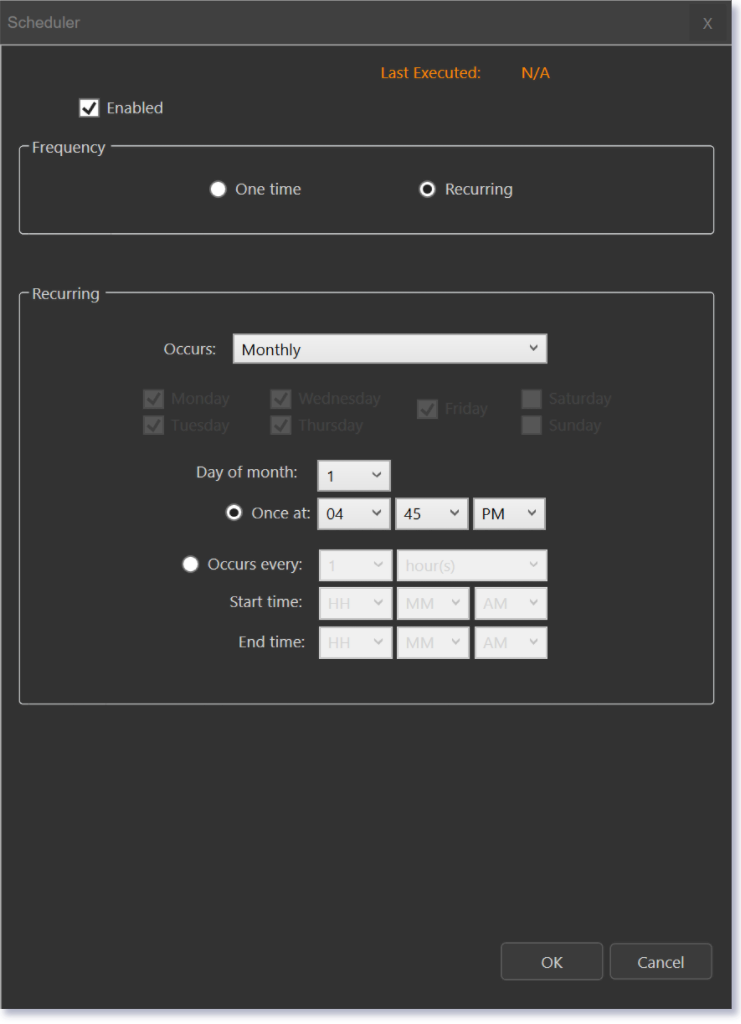Select the Recurring frequency radio button

click(427, 189)
